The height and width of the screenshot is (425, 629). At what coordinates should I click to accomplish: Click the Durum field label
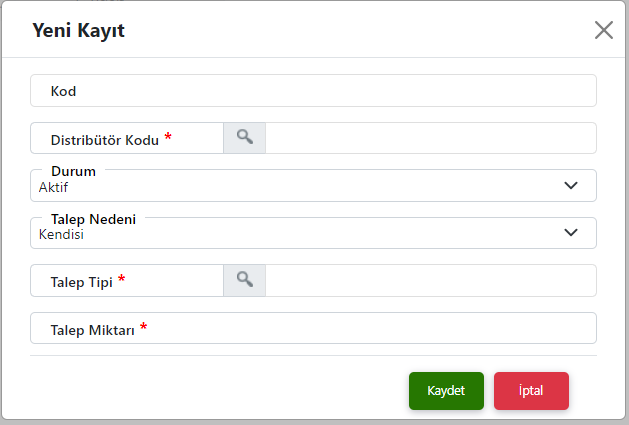click(73, 171)
